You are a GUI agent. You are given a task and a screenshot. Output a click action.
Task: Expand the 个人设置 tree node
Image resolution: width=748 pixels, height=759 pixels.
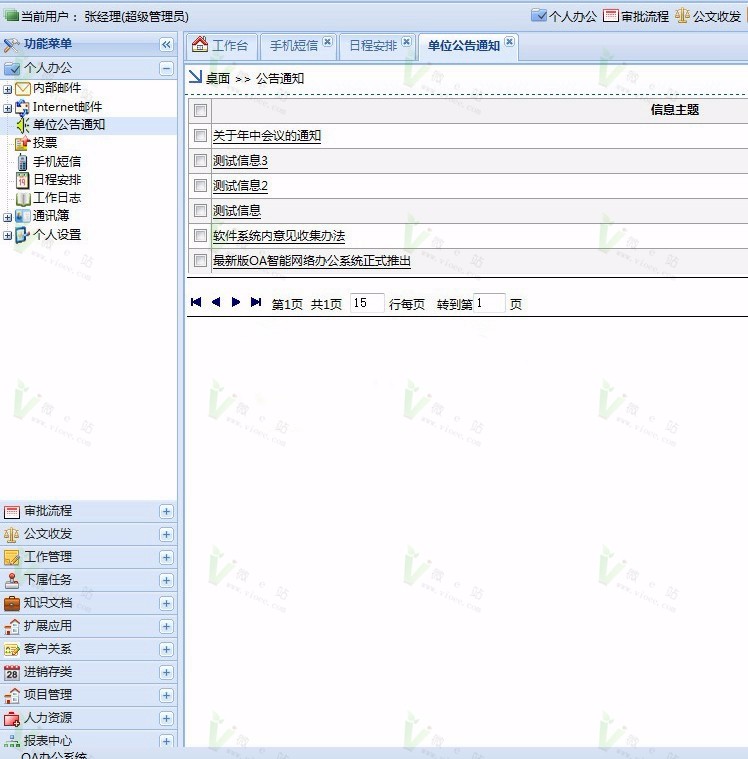pyautogui.click(x=8, y=236)
